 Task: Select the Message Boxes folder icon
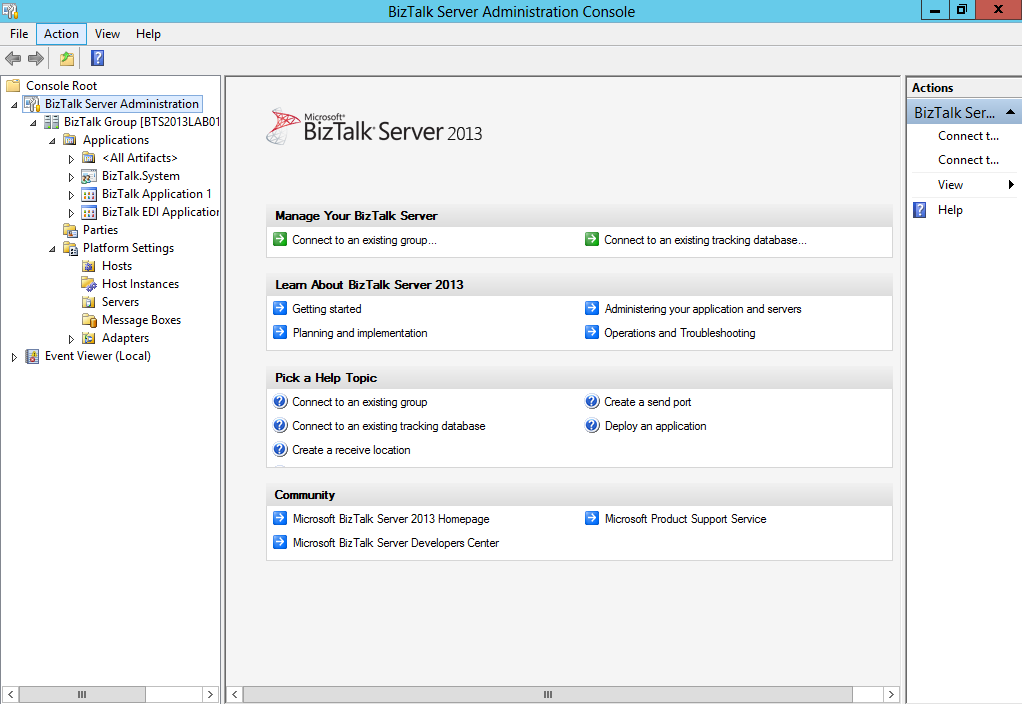coord(89,320)
